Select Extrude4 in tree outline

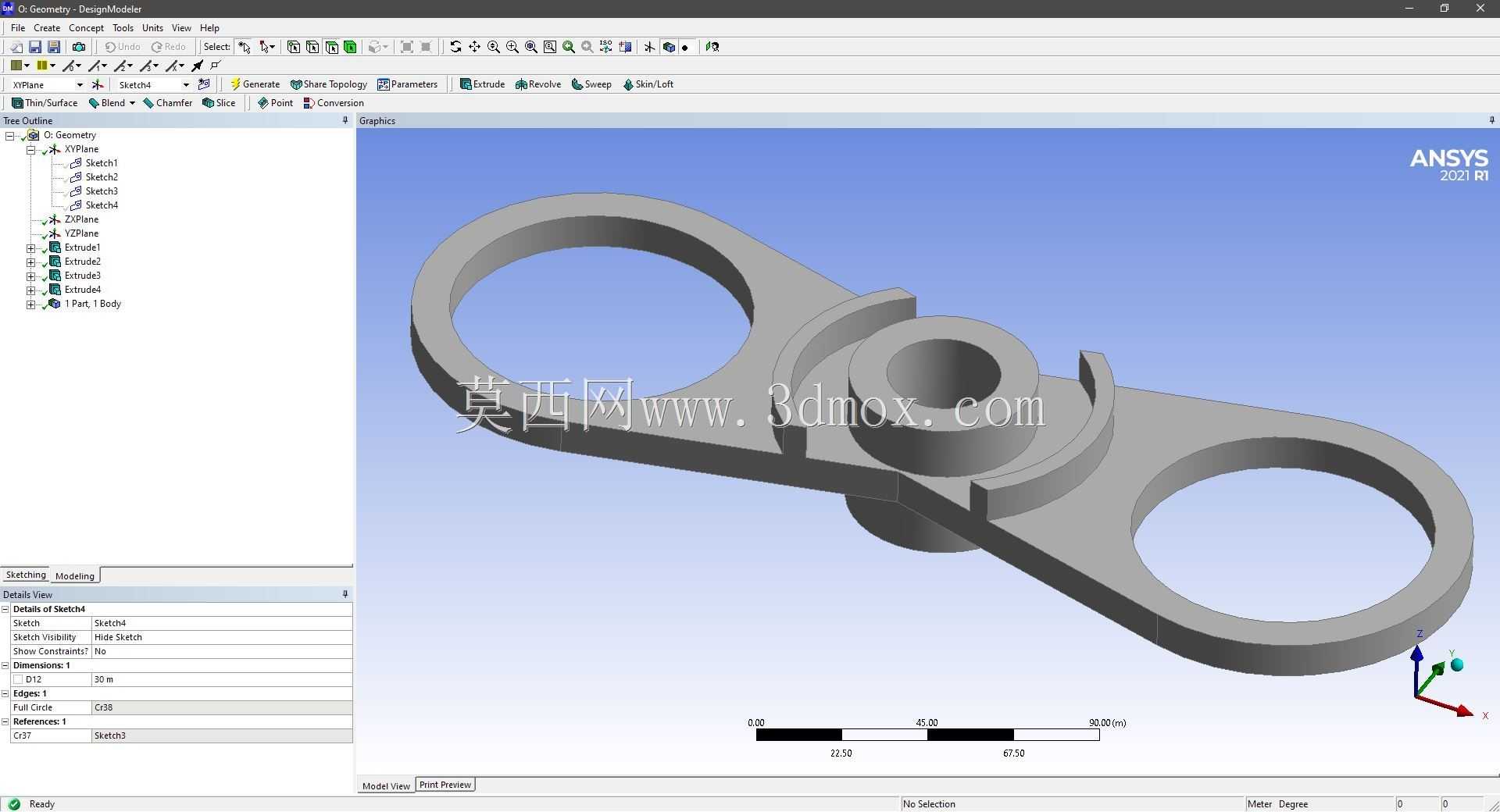(x=83, y=290)
